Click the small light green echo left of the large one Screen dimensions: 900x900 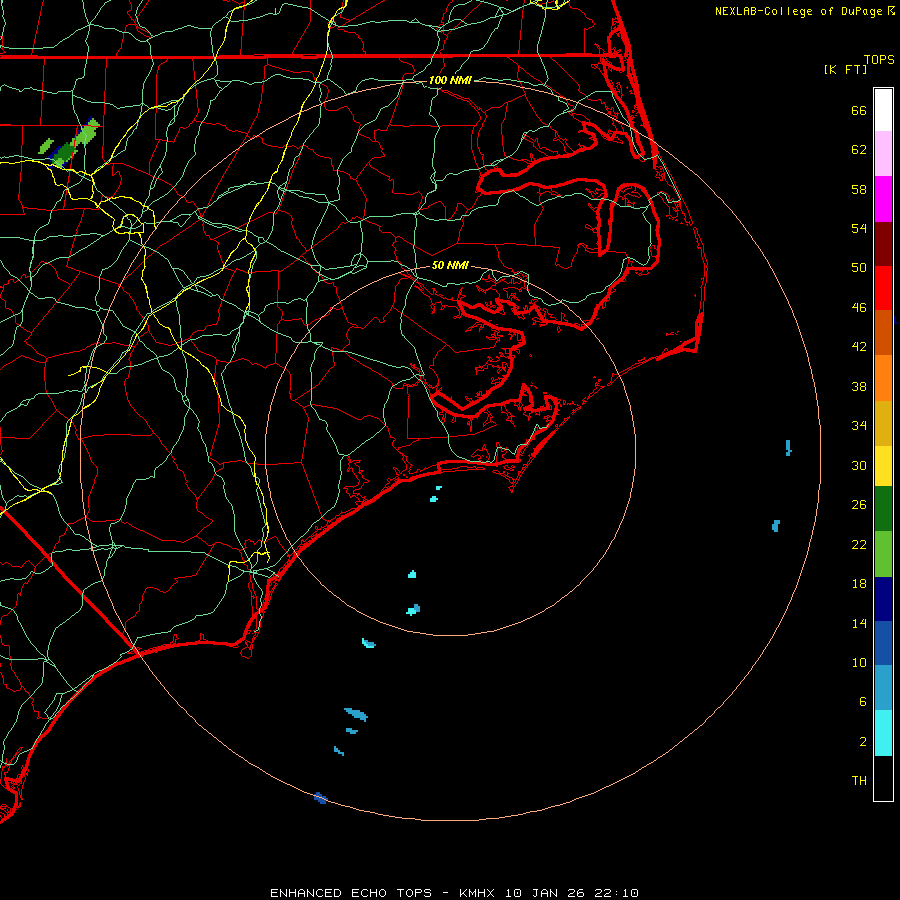(x=45, y=146)
